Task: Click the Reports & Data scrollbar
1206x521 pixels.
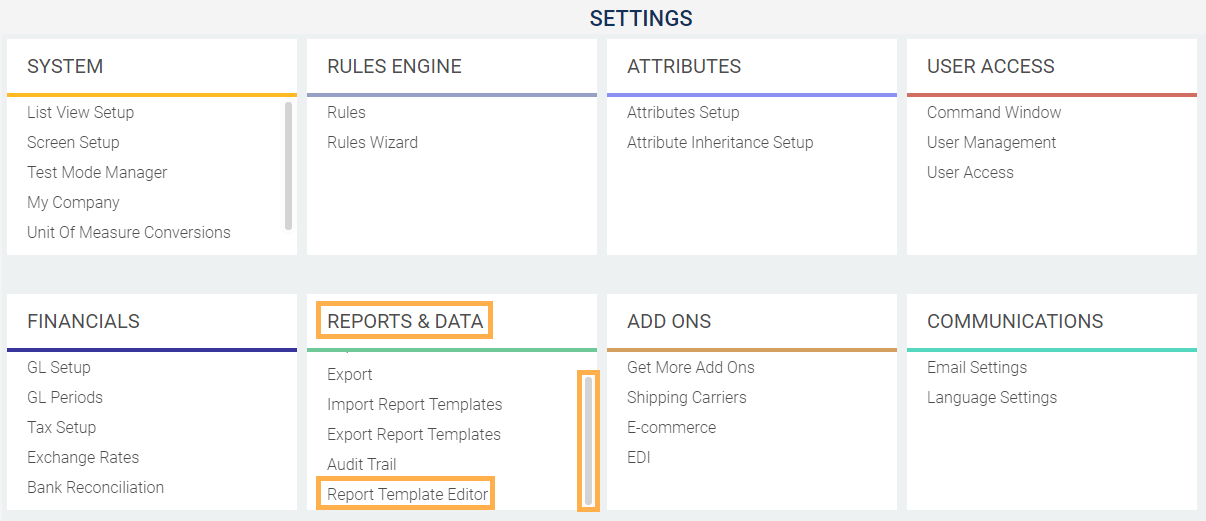Action: (x=588, y=440)
